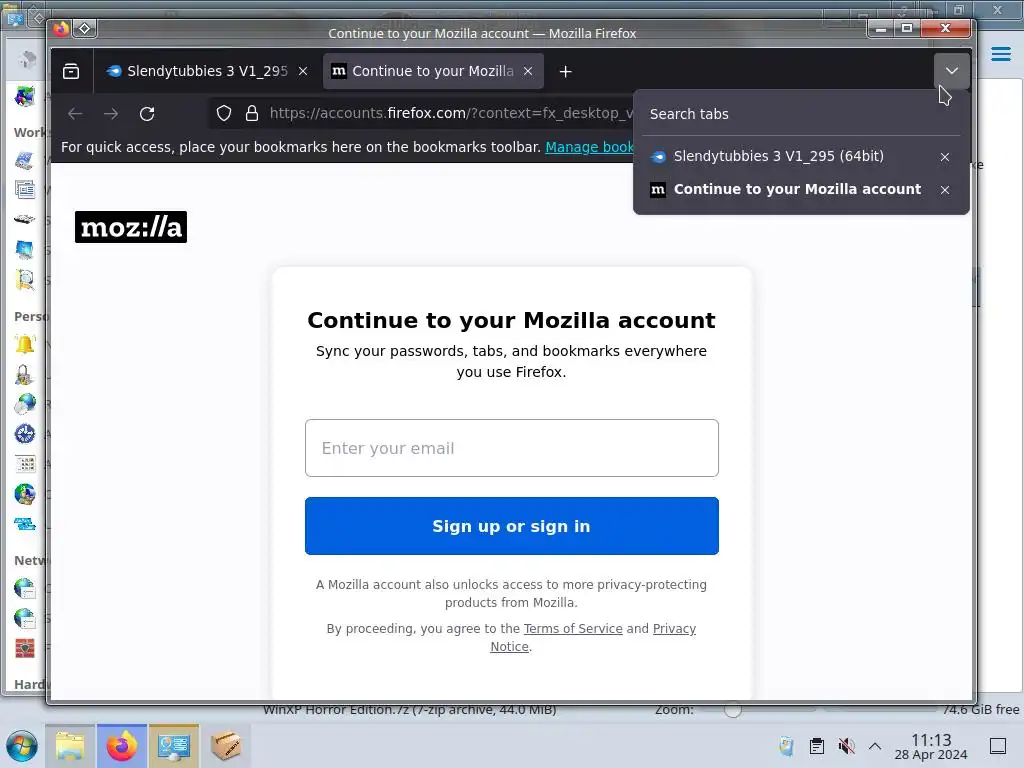
Task: Click the moz://a logo
Action: (x=131, y=227)
